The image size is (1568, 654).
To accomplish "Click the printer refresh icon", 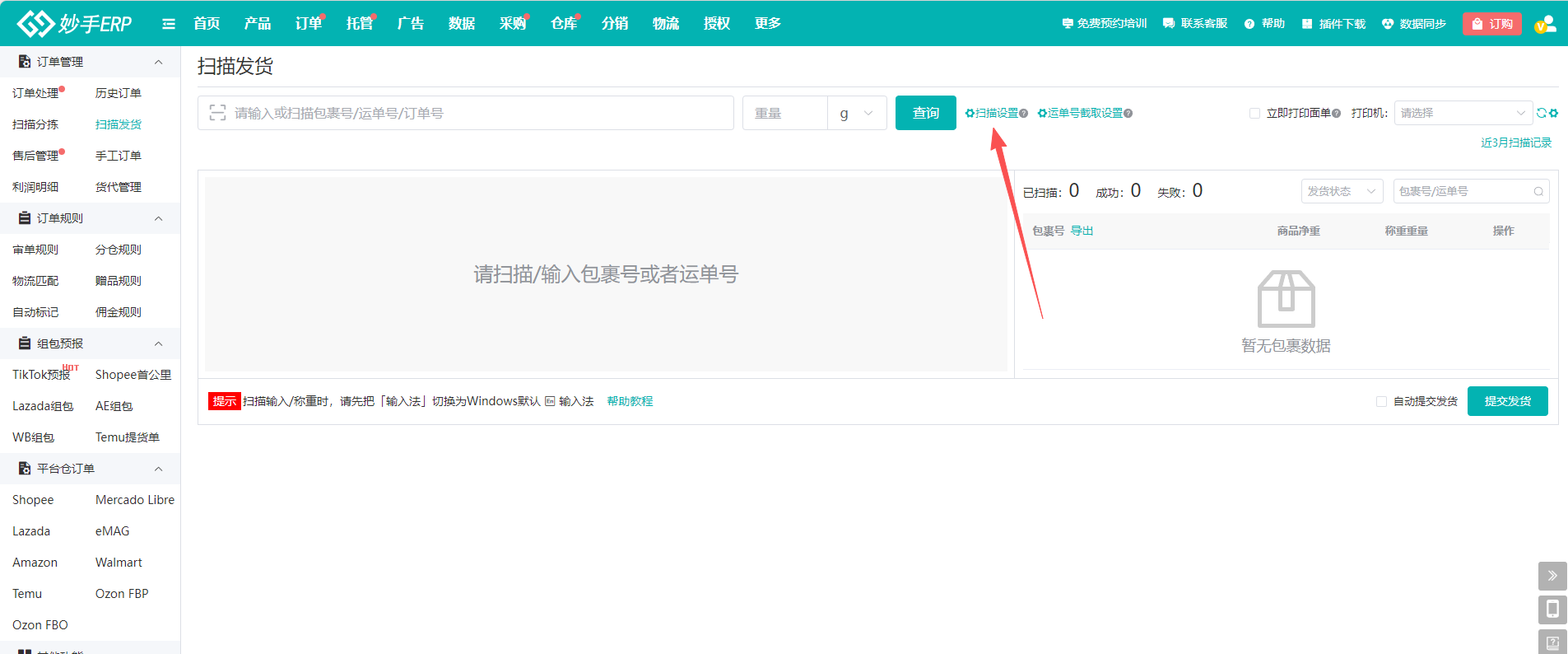I will point(1542,113).
